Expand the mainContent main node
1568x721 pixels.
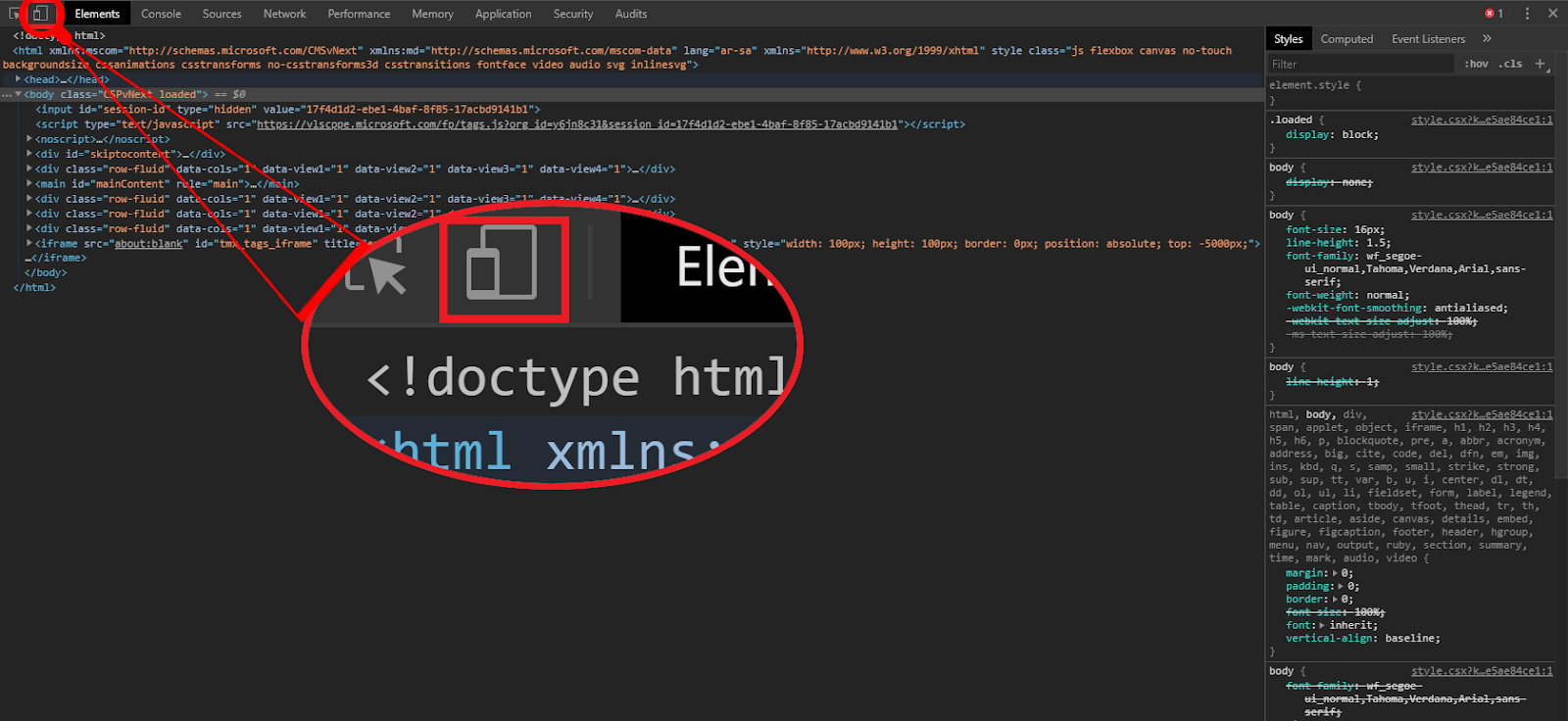[x=29, y=183]
